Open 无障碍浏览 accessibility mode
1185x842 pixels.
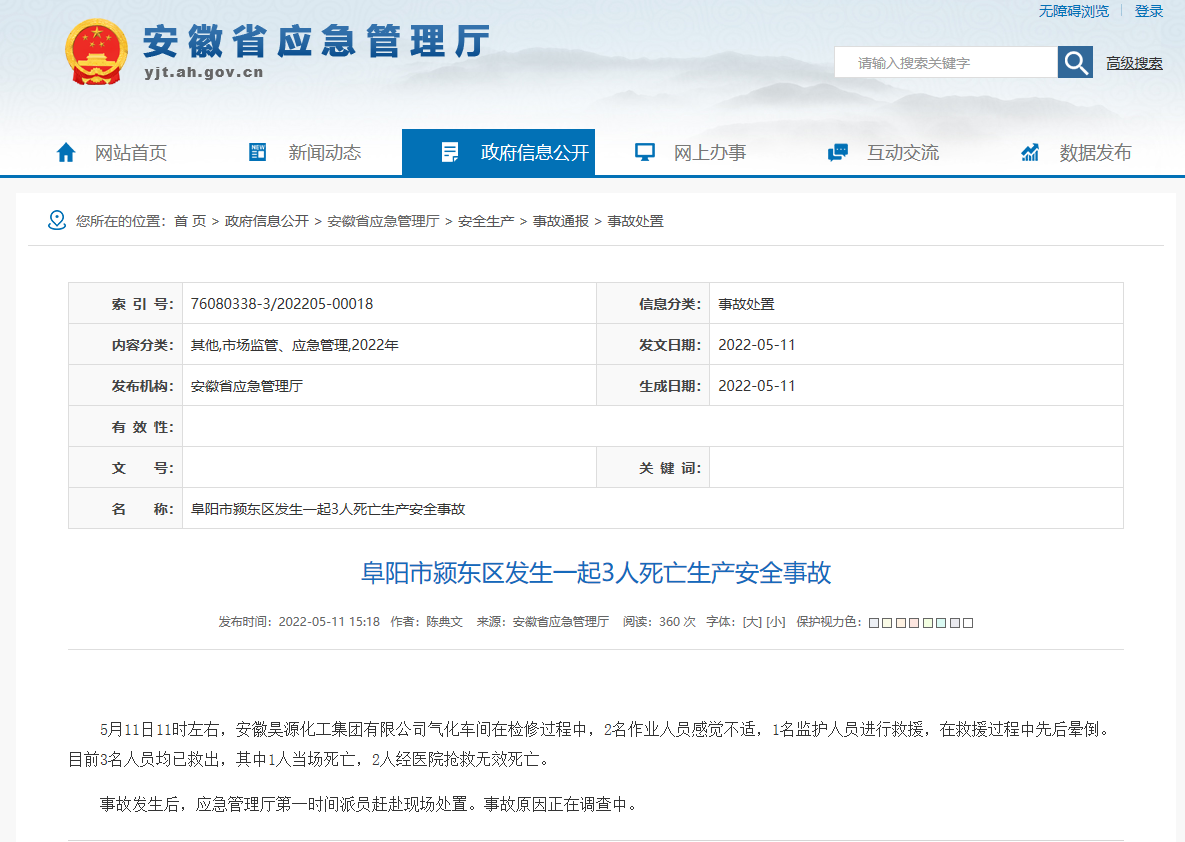click(1074, 11)
